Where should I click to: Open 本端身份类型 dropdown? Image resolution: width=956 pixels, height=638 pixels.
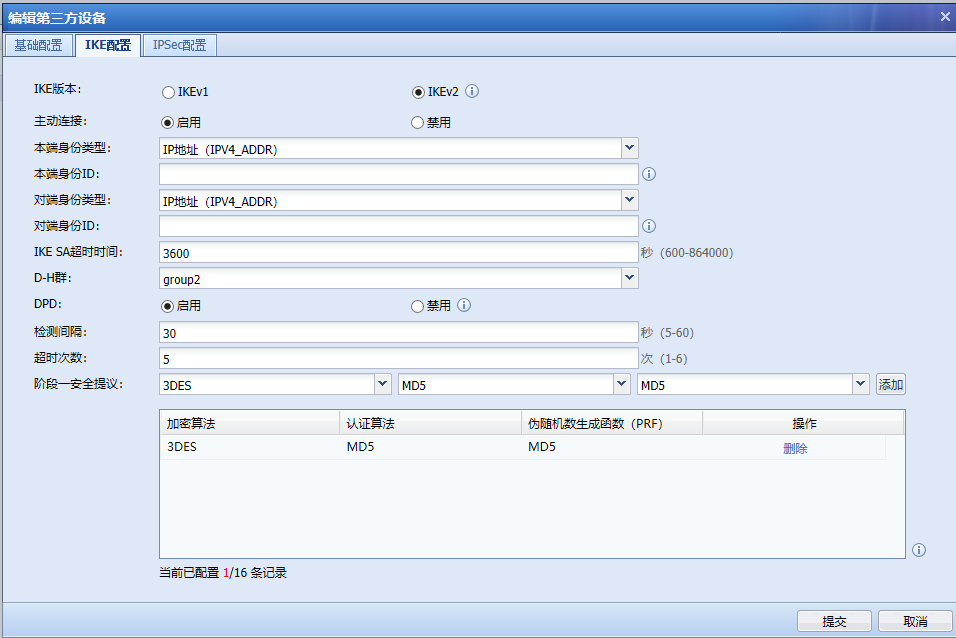(630, 148)
